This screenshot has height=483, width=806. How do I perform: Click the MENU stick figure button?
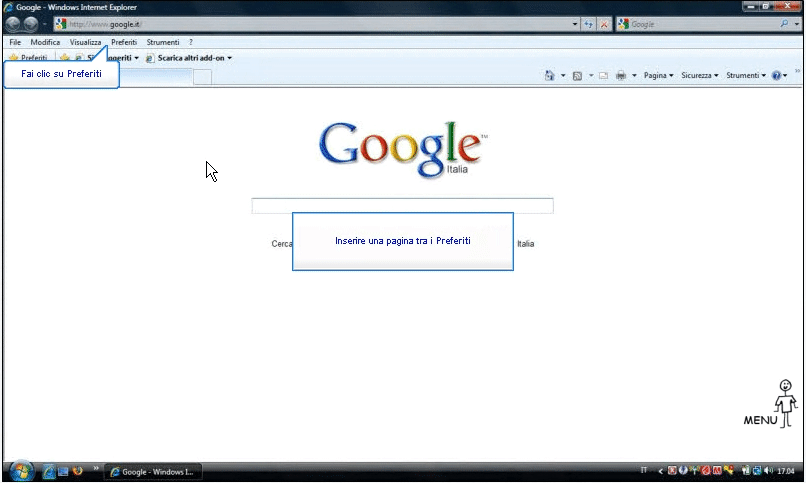[771, 404]
